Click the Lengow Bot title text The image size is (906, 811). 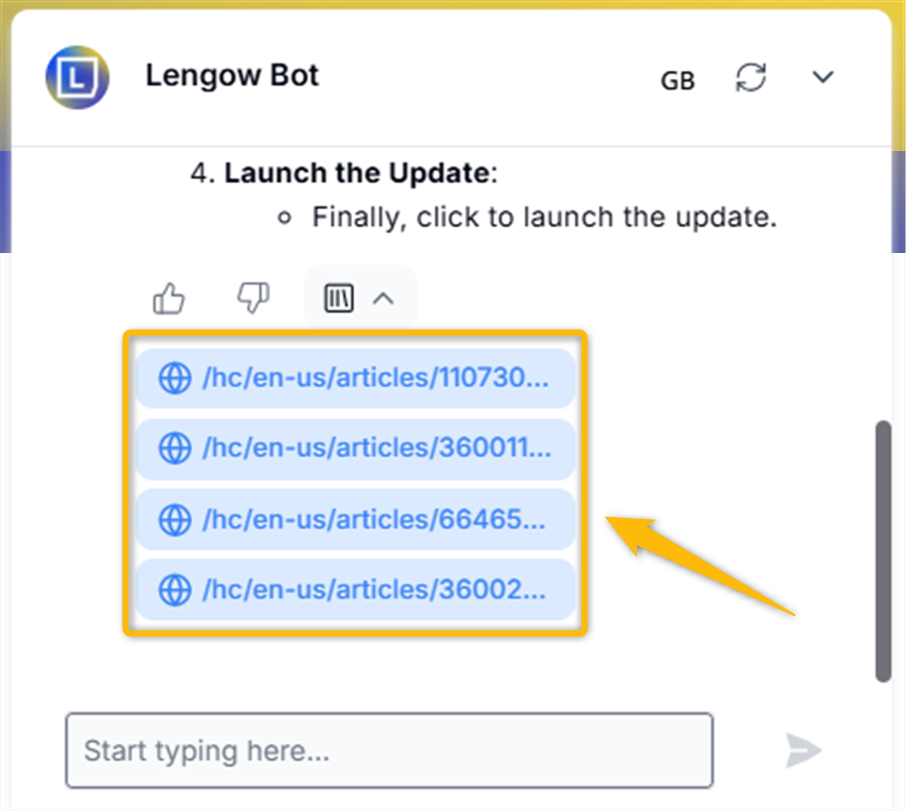[x=232, y=76]
